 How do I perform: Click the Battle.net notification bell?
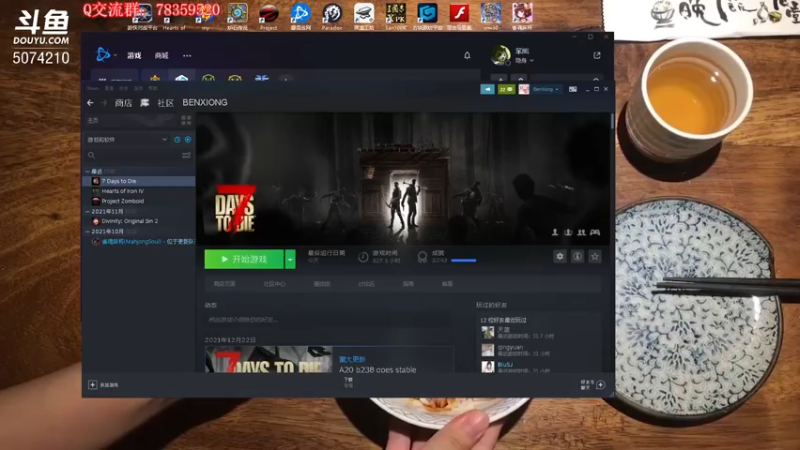click(467, 56)
